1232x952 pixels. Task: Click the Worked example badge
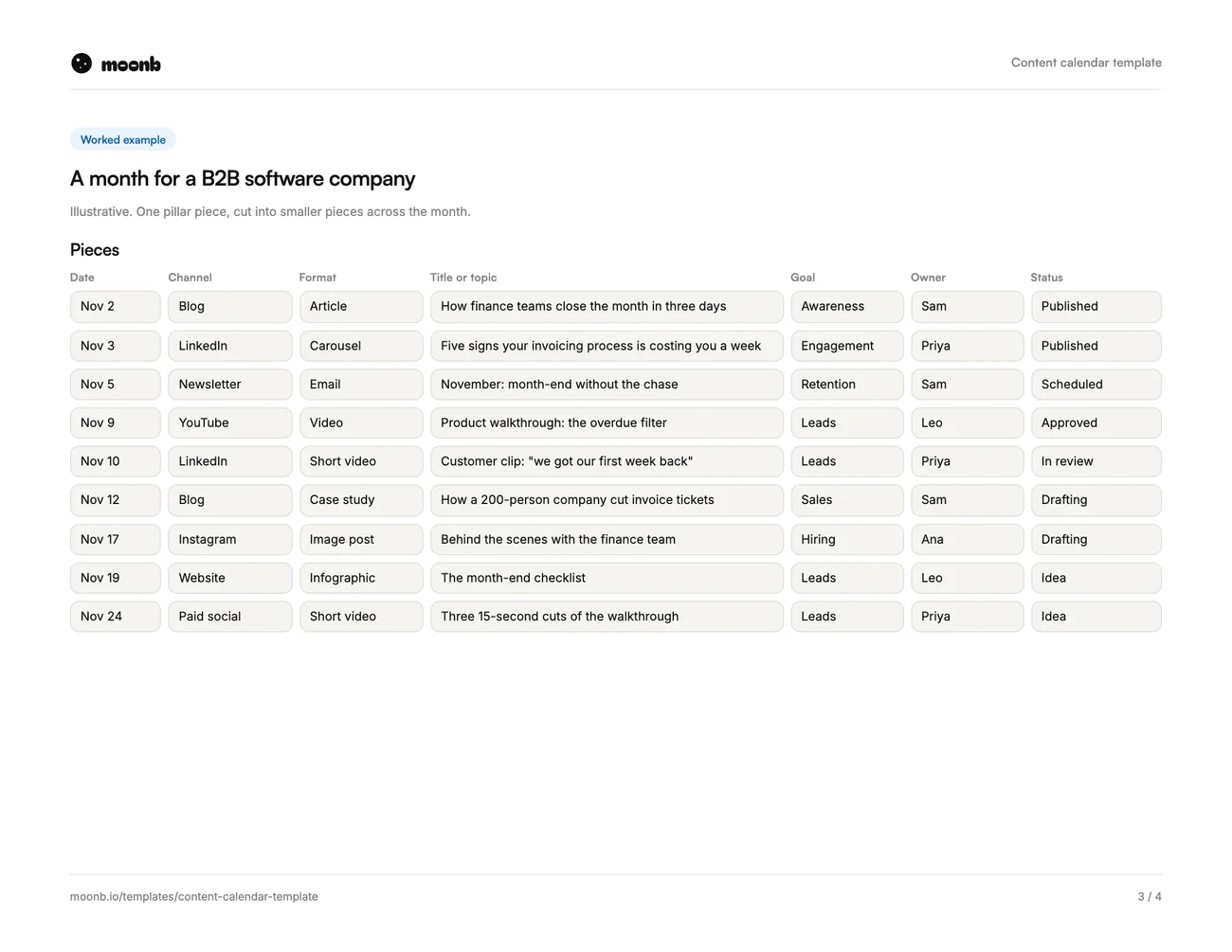pos(123,139)
